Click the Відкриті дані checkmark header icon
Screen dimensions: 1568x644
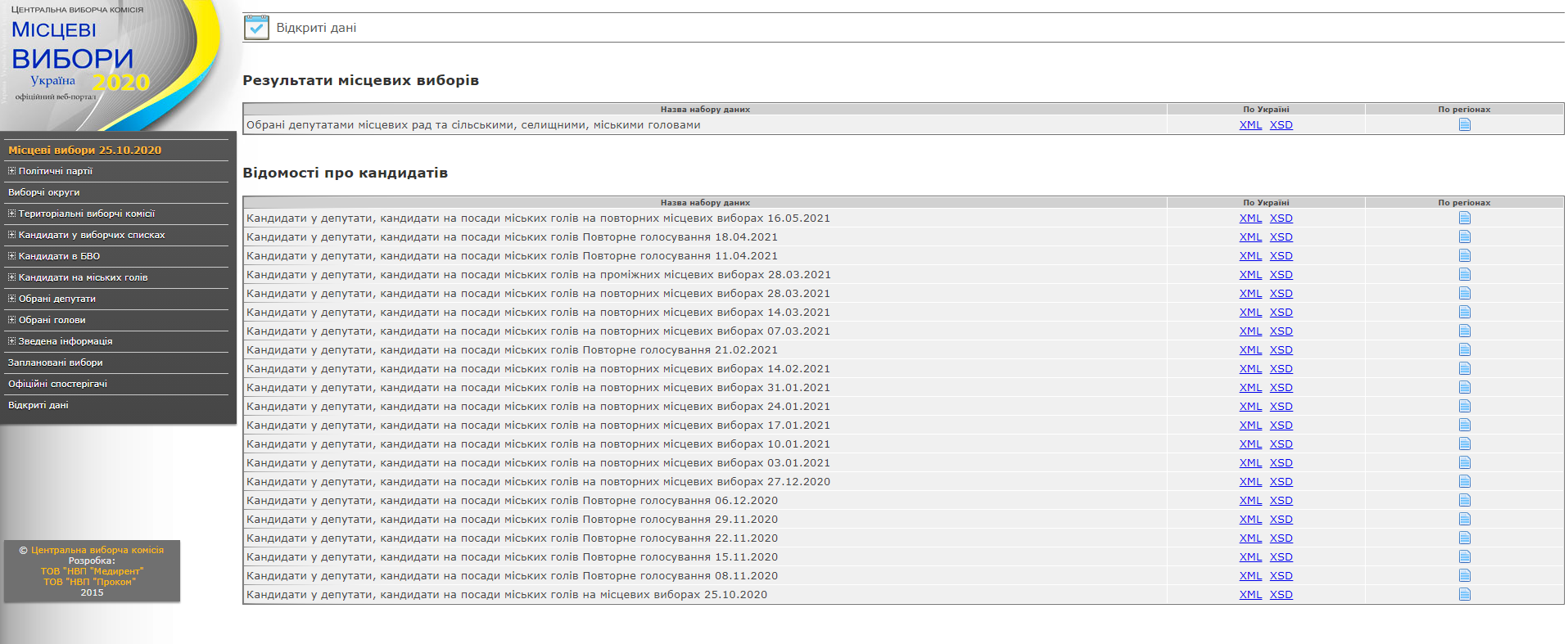[x=256, y=28]
